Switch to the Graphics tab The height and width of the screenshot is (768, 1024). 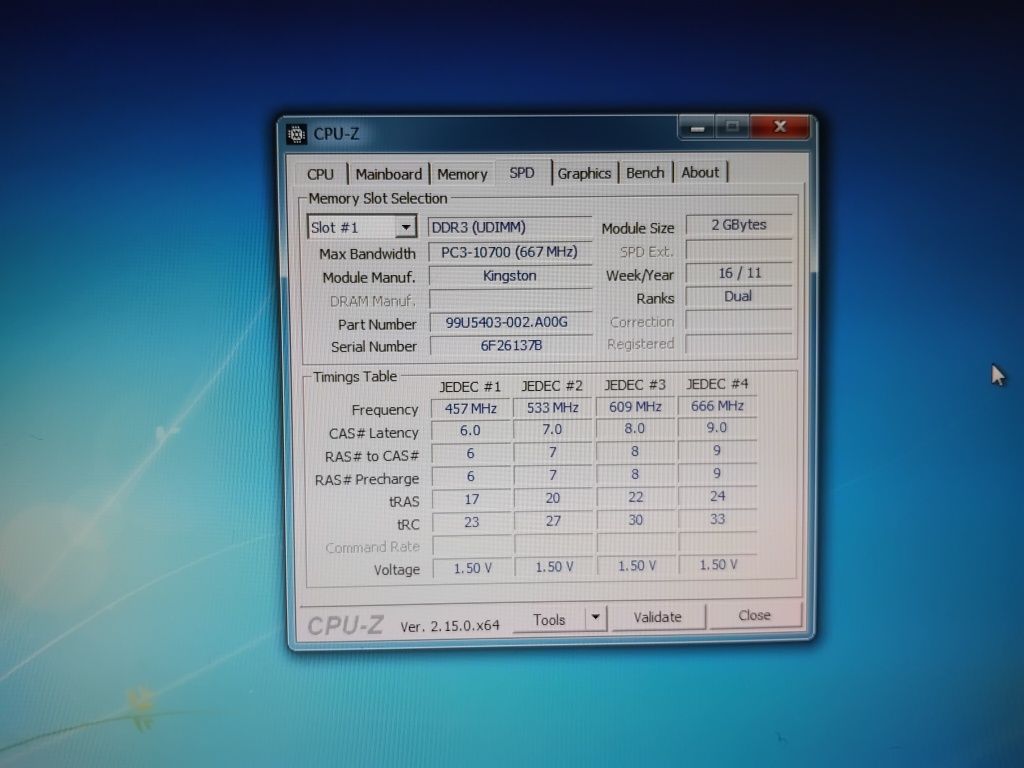click(584, 173)
